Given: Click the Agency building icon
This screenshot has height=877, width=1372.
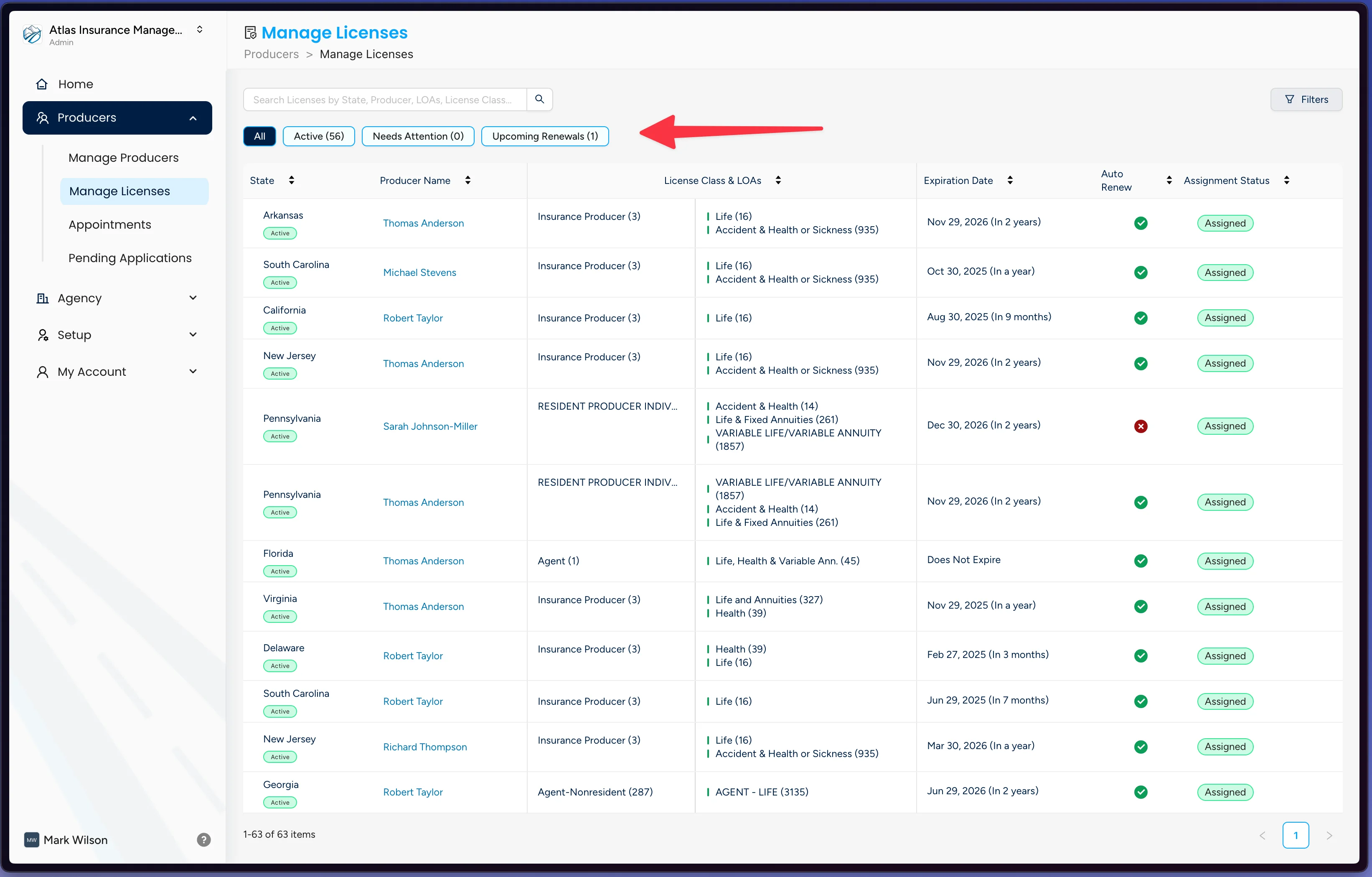Looking at the screenshot, I should (x=42, y=298).
